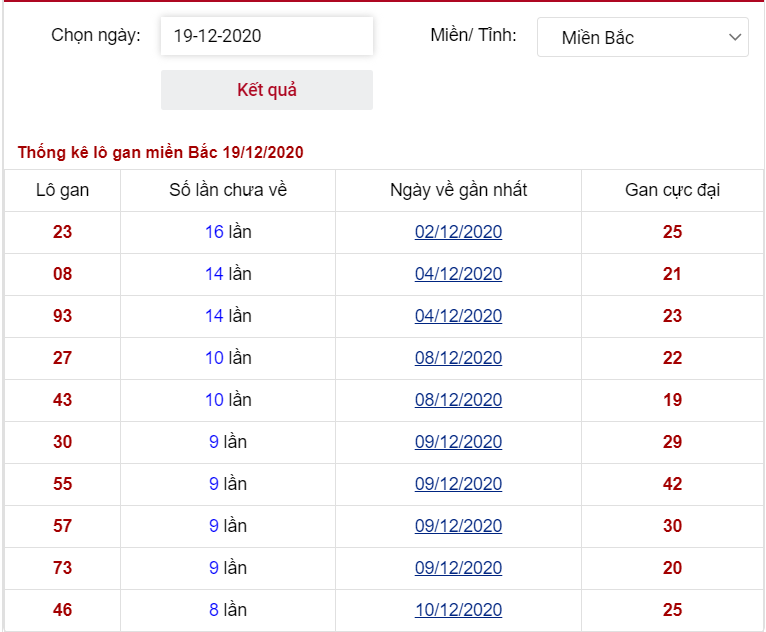Click the Gan cực đại column header
Image resolution: width=766 pixels, height=632 pixels.
click(672, 190)
